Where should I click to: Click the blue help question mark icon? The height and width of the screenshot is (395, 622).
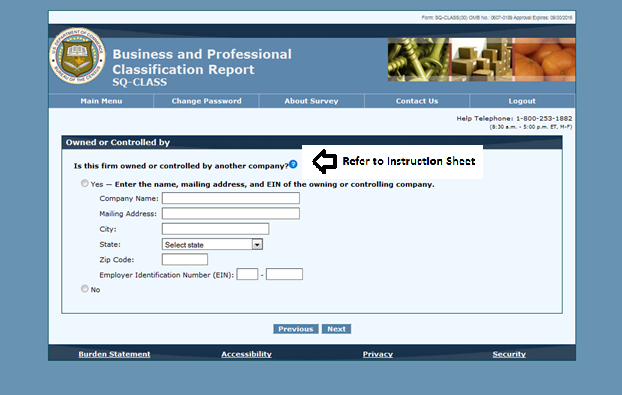[x=293, y=164]
